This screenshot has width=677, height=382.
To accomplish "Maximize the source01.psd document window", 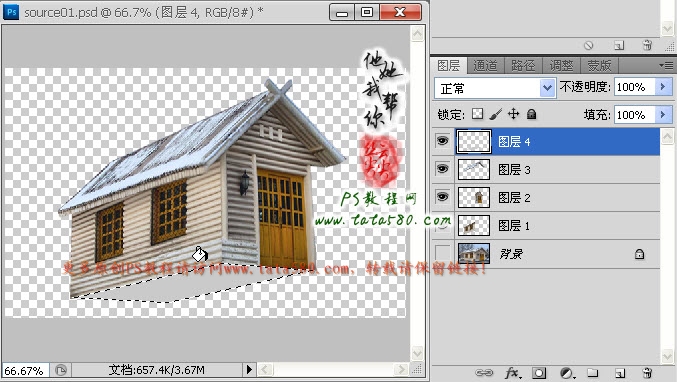I will click(367, 12).
